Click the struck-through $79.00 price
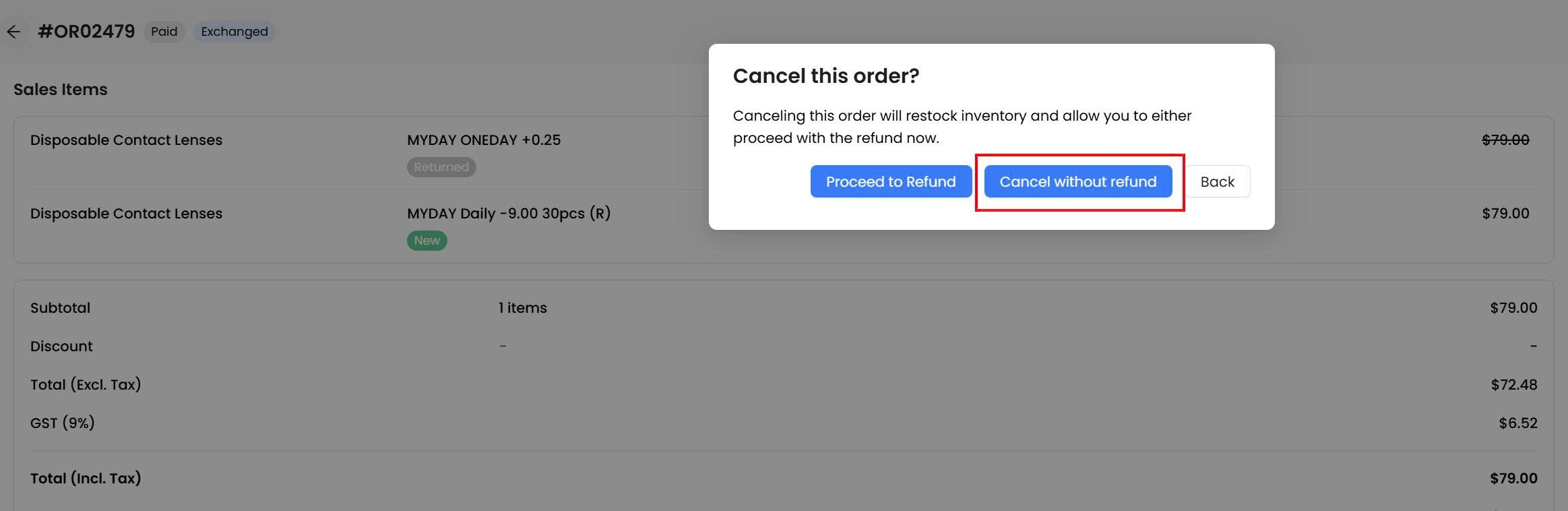 (1505, 140)
